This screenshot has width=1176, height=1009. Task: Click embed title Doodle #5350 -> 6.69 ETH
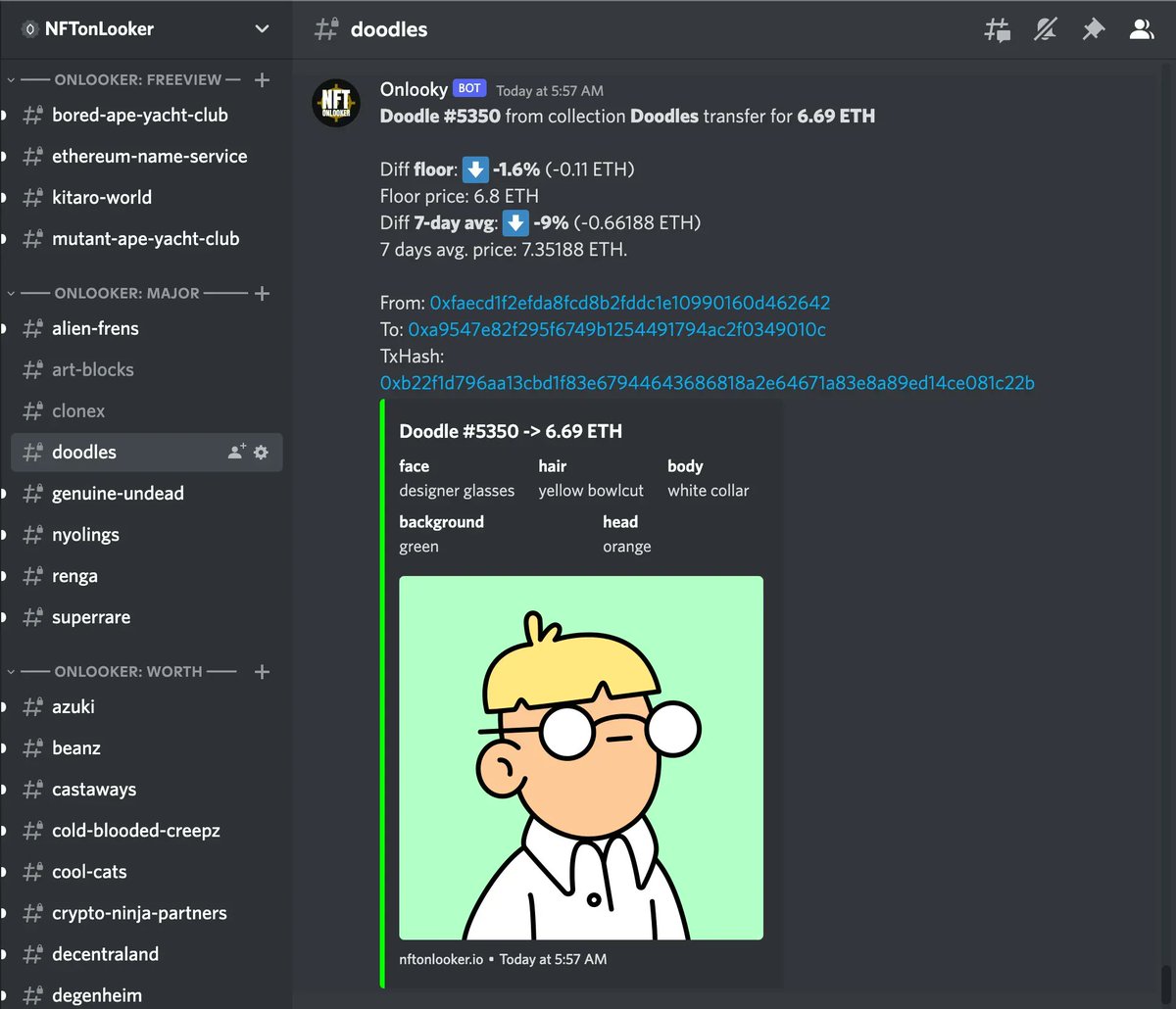[511, 432]
